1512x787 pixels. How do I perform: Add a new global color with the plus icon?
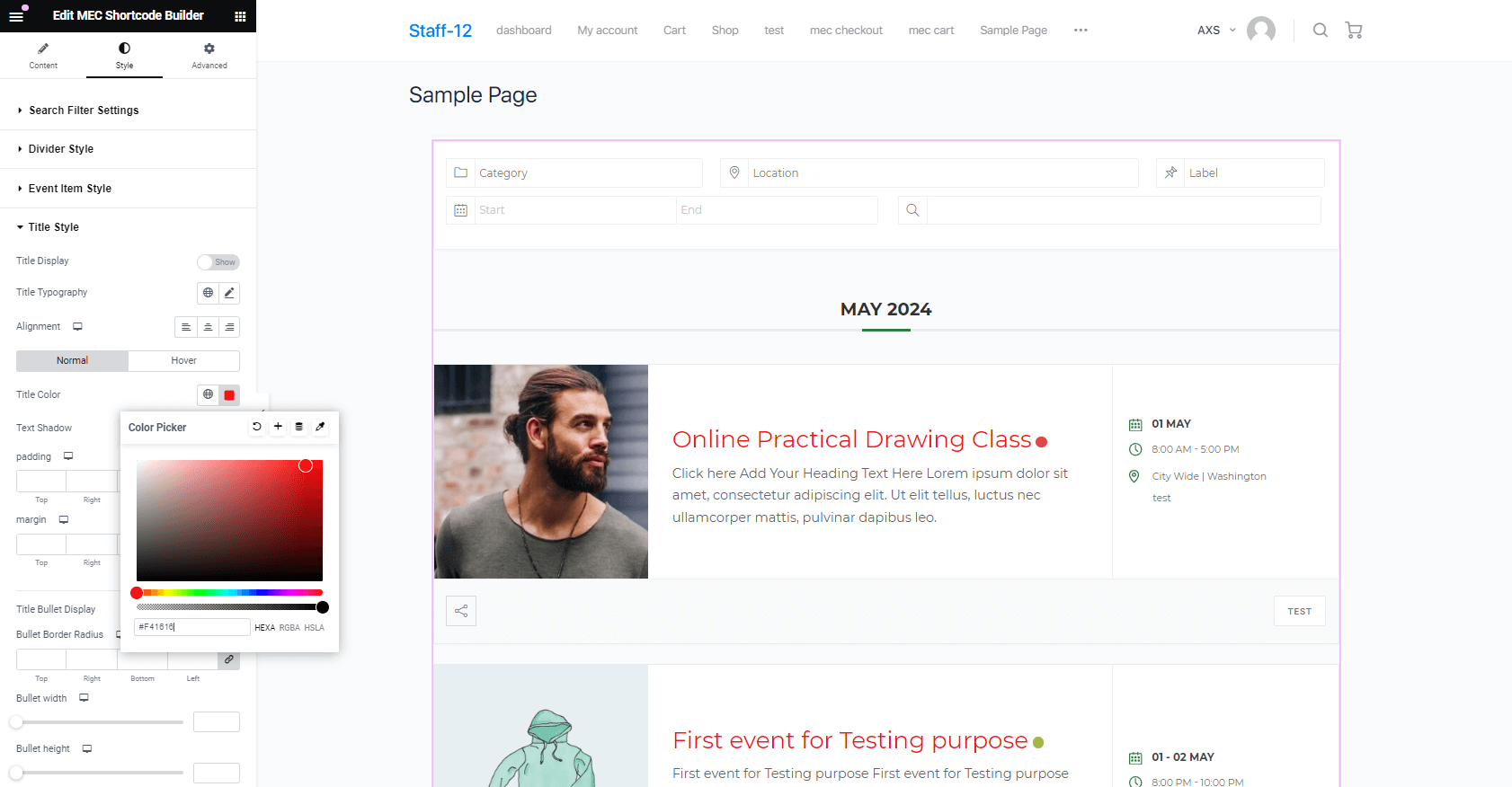click(278, 427)
